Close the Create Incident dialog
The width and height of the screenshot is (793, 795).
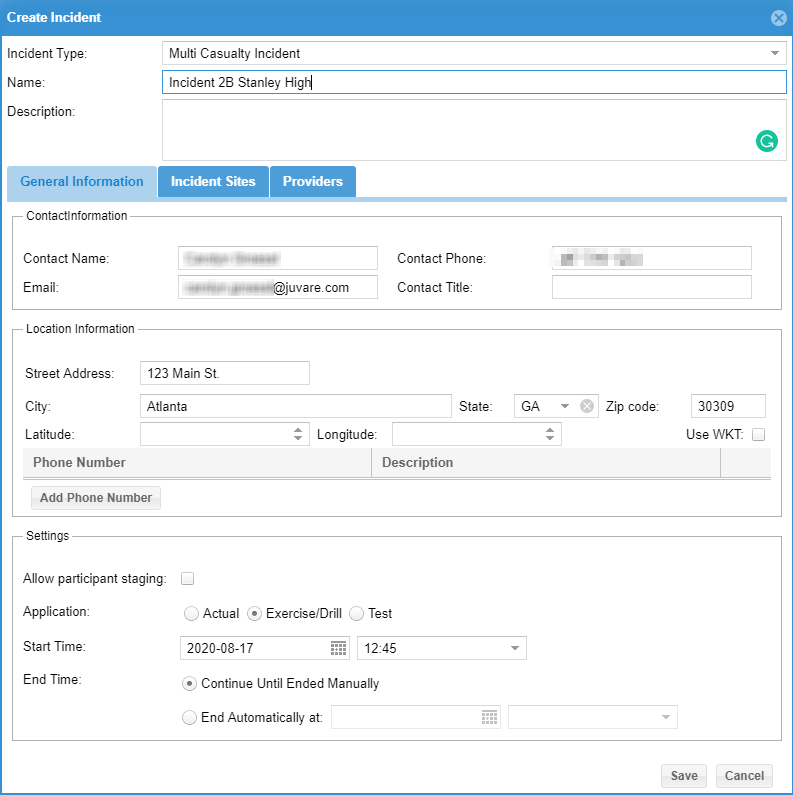[779, 18]
